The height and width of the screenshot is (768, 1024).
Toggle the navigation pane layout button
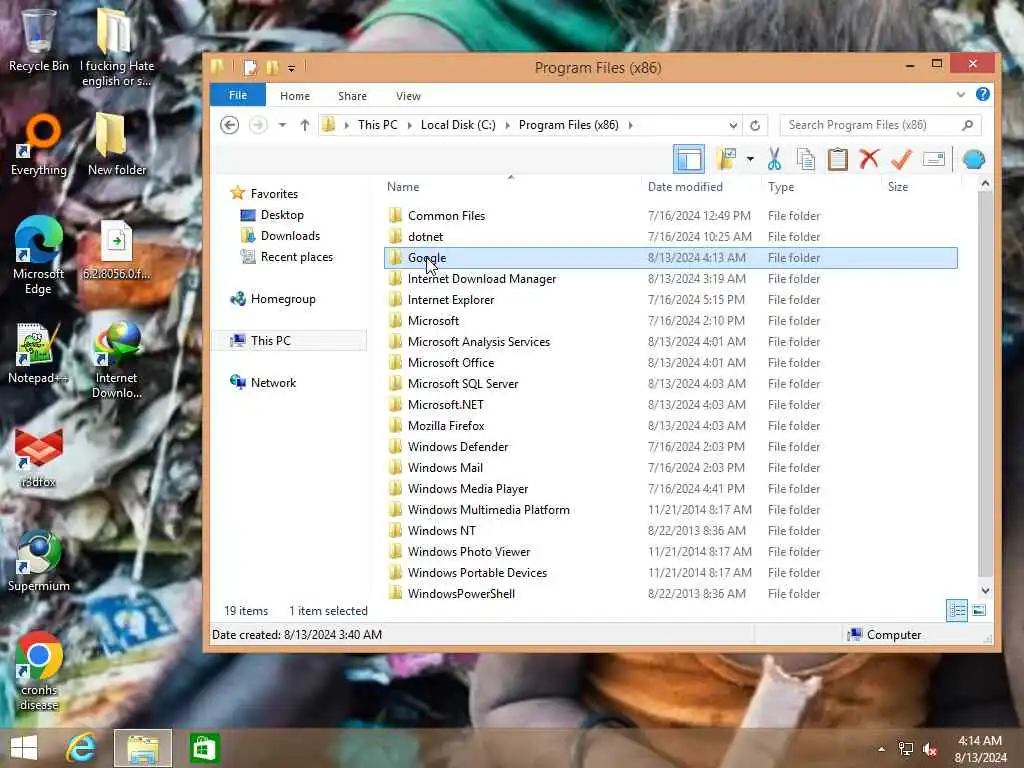[688, 159]
